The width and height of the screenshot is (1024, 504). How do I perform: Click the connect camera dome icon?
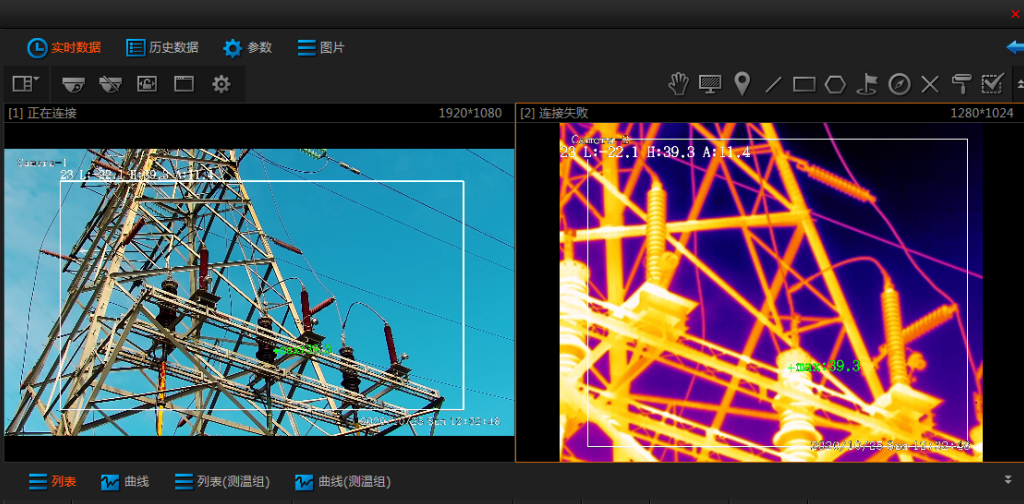tap(74, 84)
